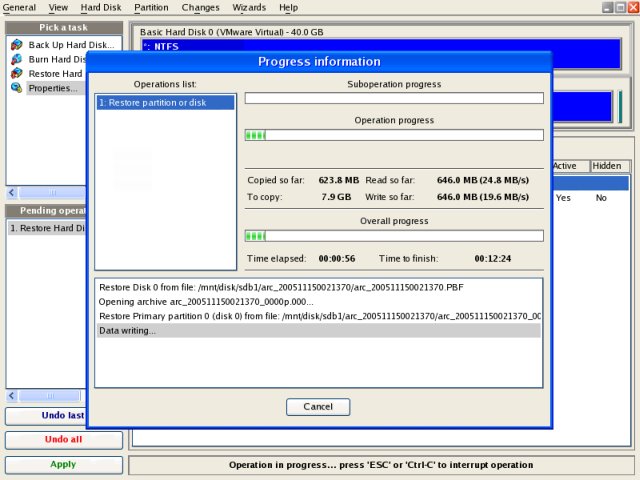Click the Active column header

(570, 166)
